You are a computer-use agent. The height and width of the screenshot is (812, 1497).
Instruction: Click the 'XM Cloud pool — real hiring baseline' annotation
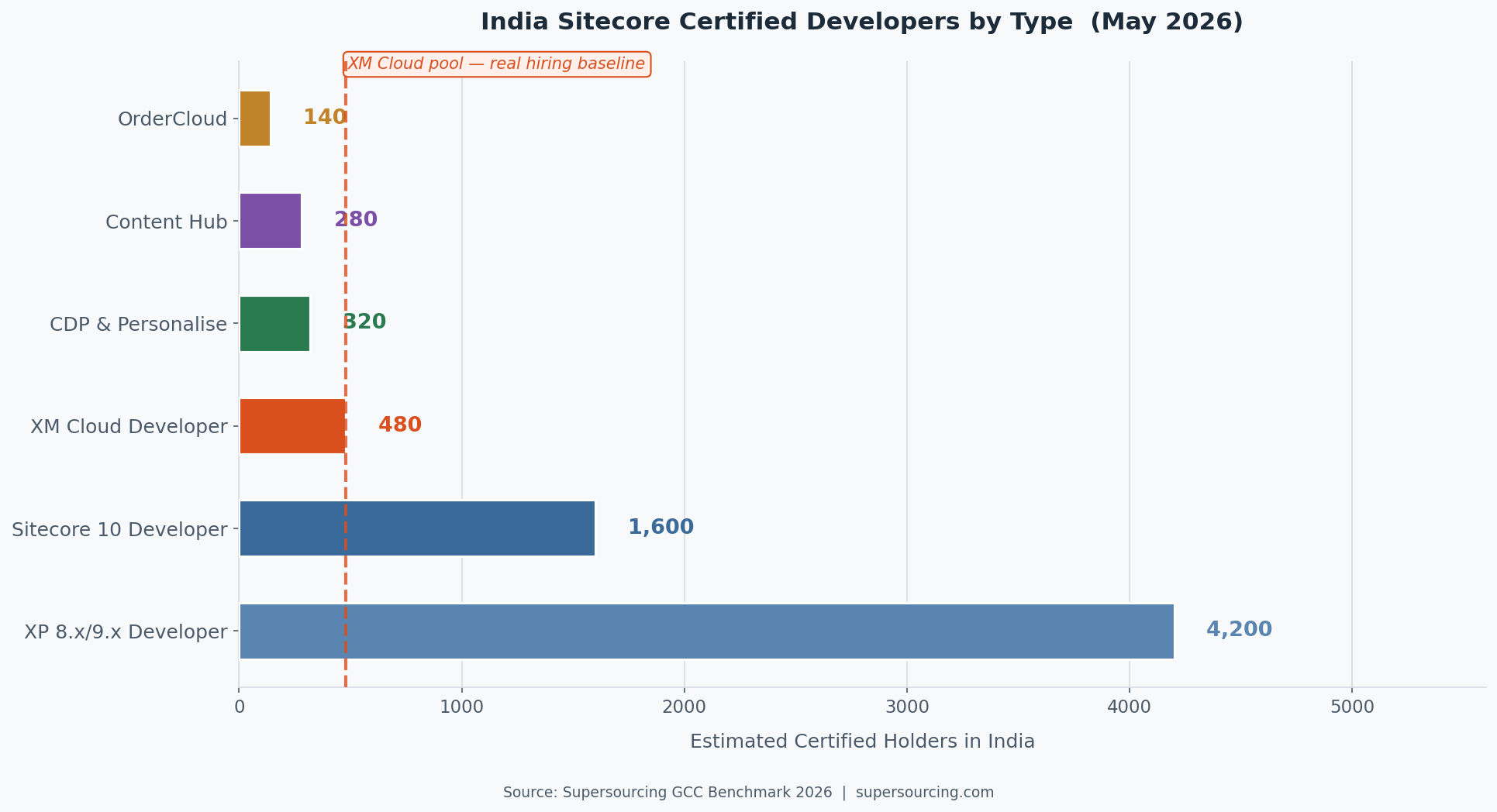click(x=497, y=64)
